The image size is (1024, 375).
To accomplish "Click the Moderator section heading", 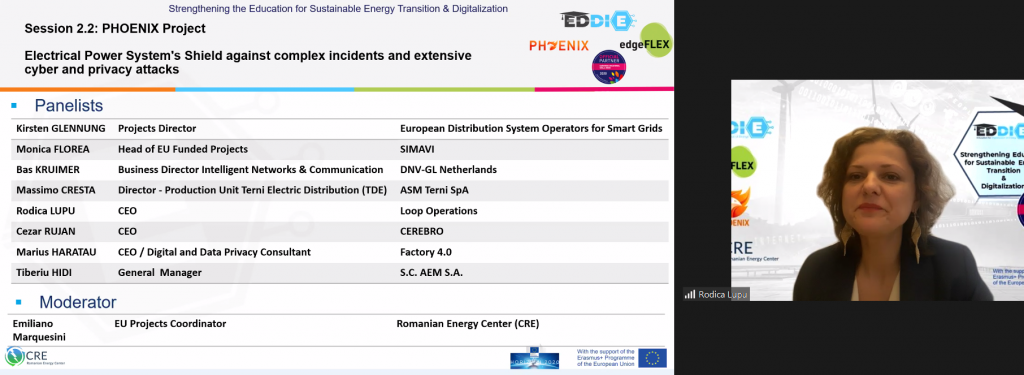I will pos(78,302).
